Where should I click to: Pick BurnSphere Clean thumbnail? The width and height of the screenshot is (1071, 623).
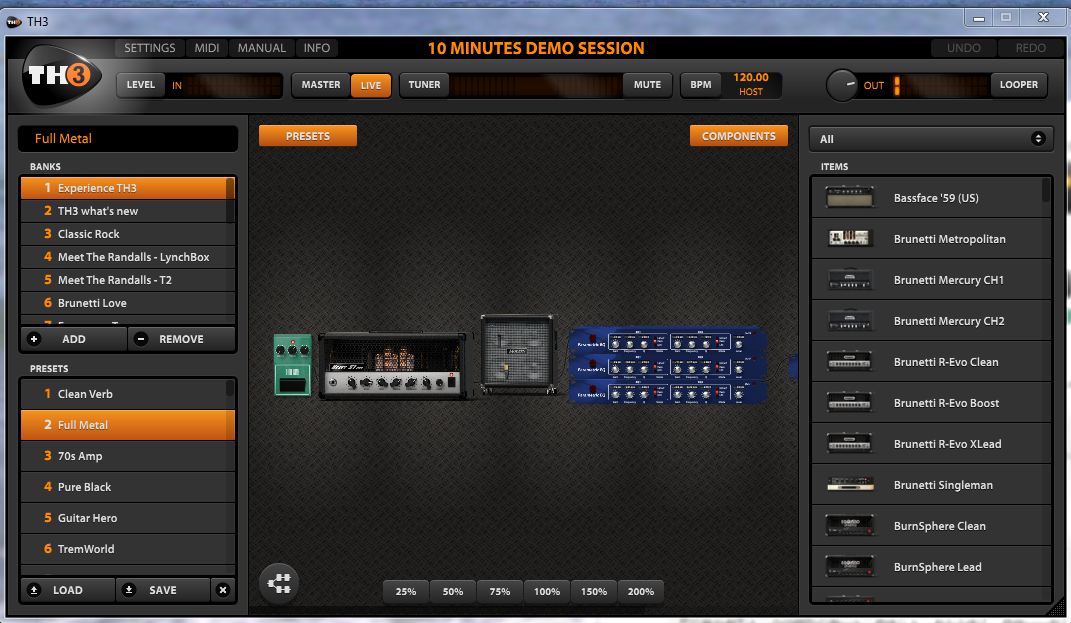[x=850, y=525]
